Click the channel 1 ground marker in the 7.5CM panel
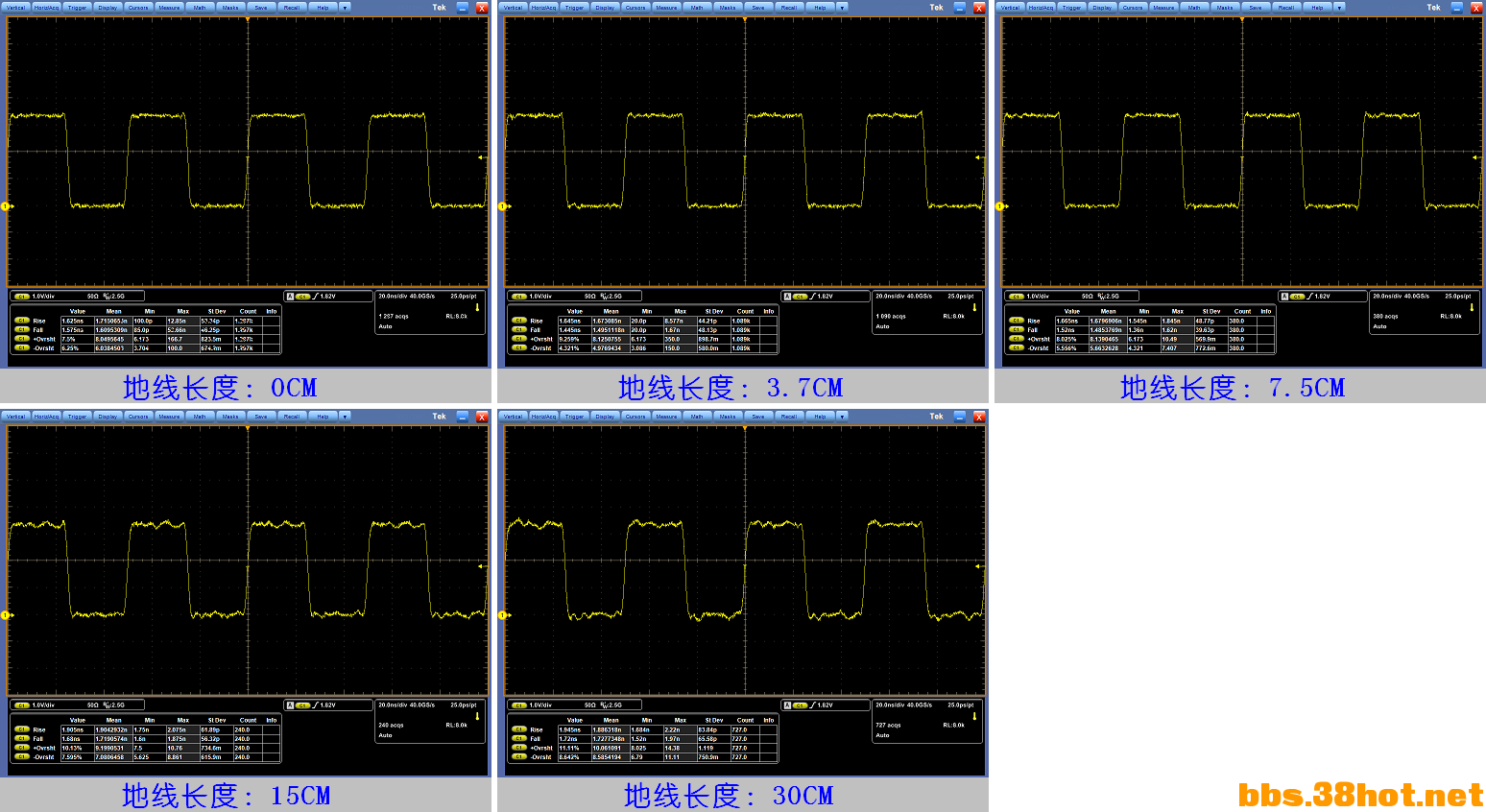This screenshot has height=812, width=1486. tap(999, 206)
